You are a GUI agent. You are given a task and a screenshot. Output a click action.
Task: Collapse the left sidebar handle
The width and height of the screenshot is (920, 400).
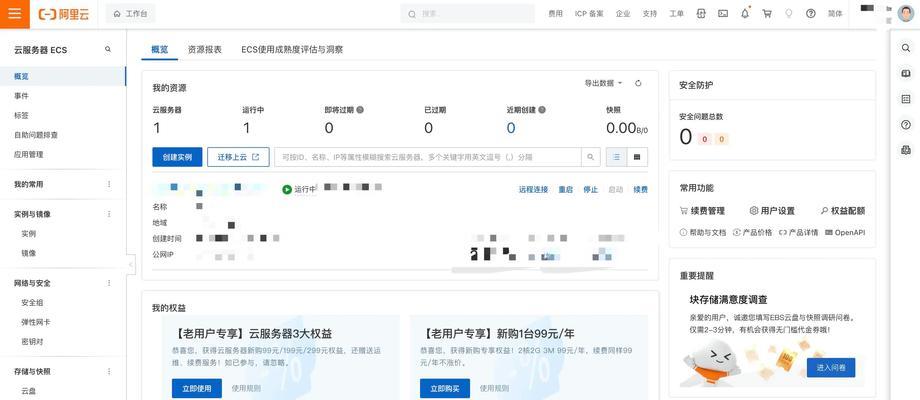click(130, 265)
